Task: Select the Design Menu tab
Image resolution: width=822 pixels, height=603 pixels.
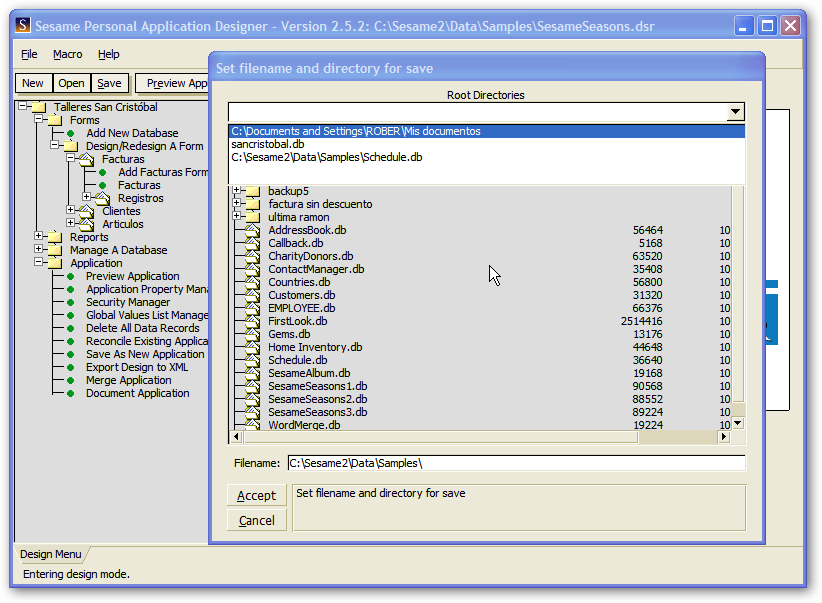Action: (51, 554)
